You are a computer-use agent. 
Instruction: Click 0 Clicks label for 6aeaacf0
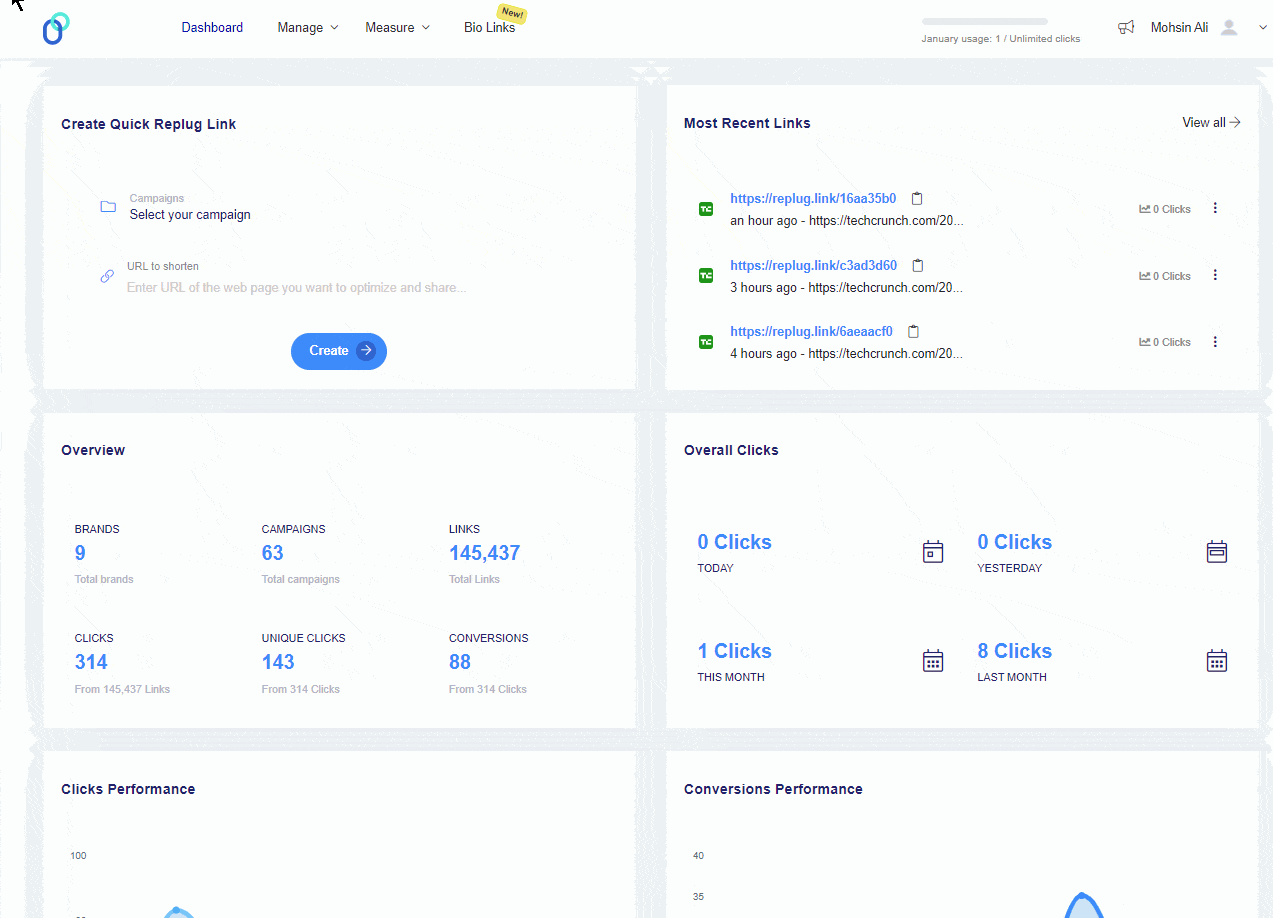pyautogui.click(x=1172, y=342)
